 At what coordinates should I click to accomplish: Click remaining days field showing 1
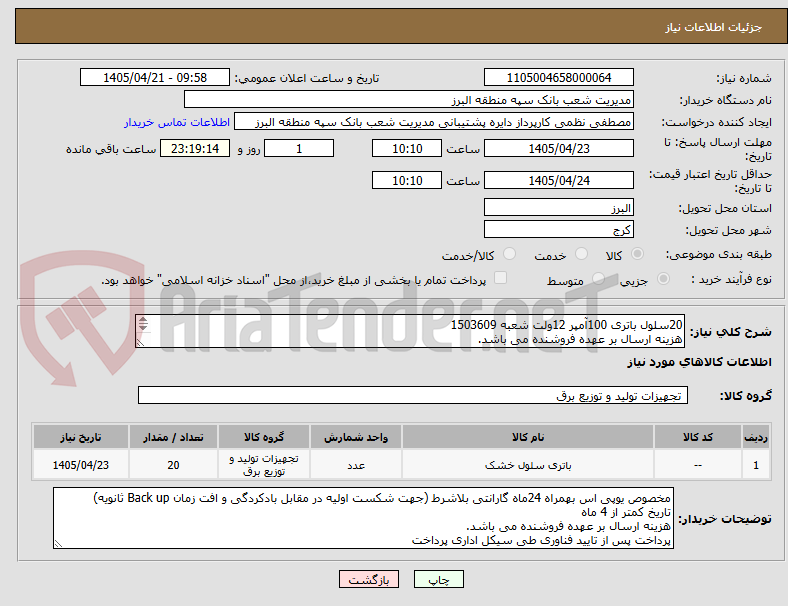point(299,148)
